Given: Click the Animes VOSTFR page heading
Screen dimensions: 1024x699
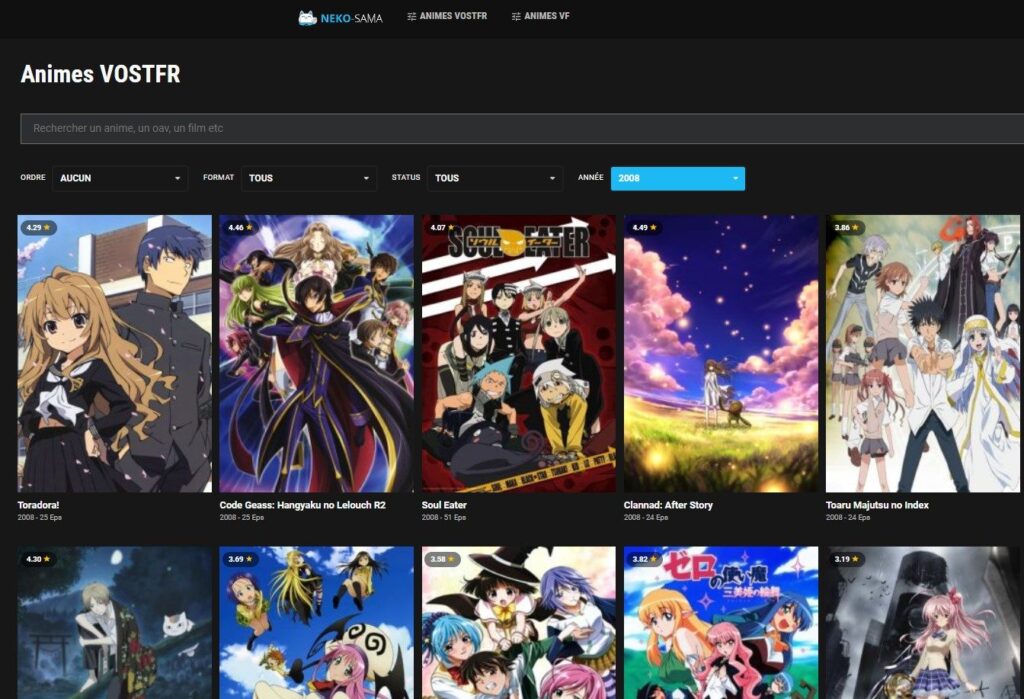Looking at the screenshot, I should 101,74.
